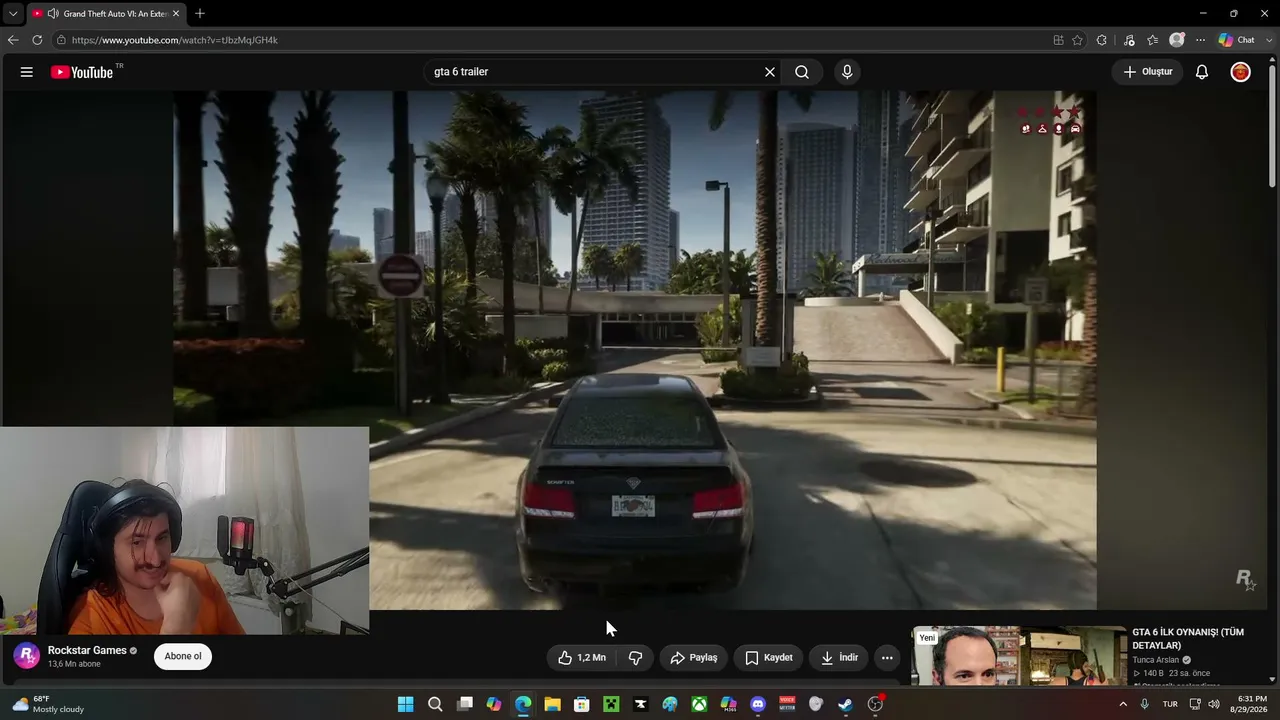Screen dimensions: 1280x720
Task: Launch Minecraft creeper icon on taskbar
Action: [x=611, y=704]
